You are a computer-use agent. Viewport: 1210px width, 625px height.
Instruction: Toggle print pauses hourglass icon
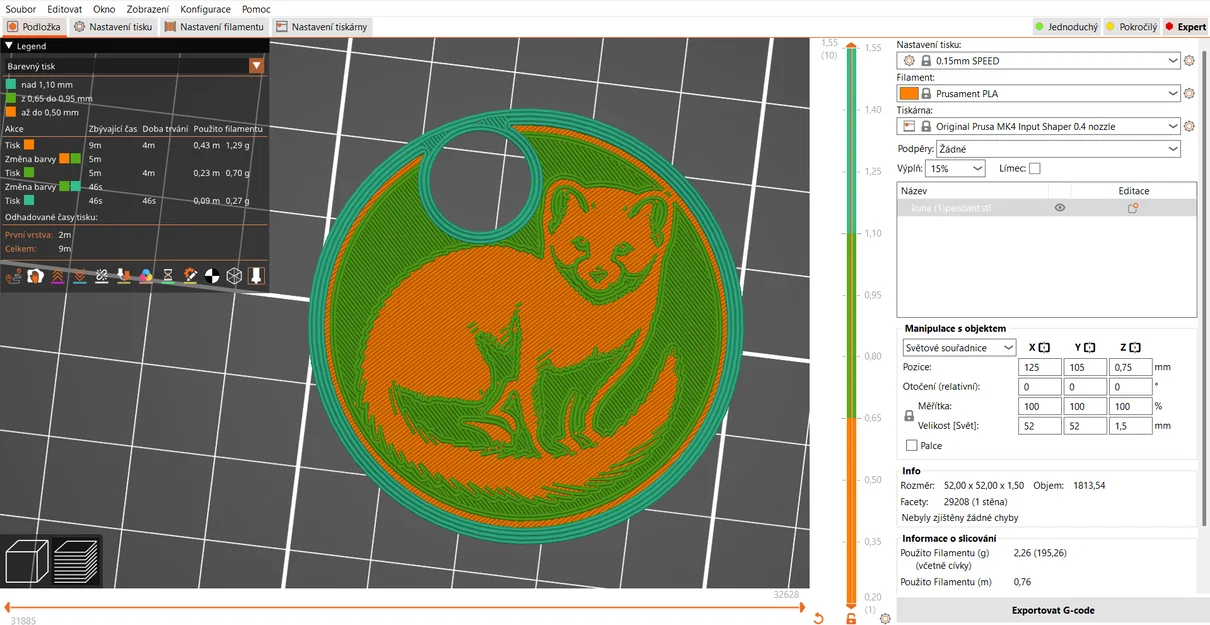coord(168,275)
